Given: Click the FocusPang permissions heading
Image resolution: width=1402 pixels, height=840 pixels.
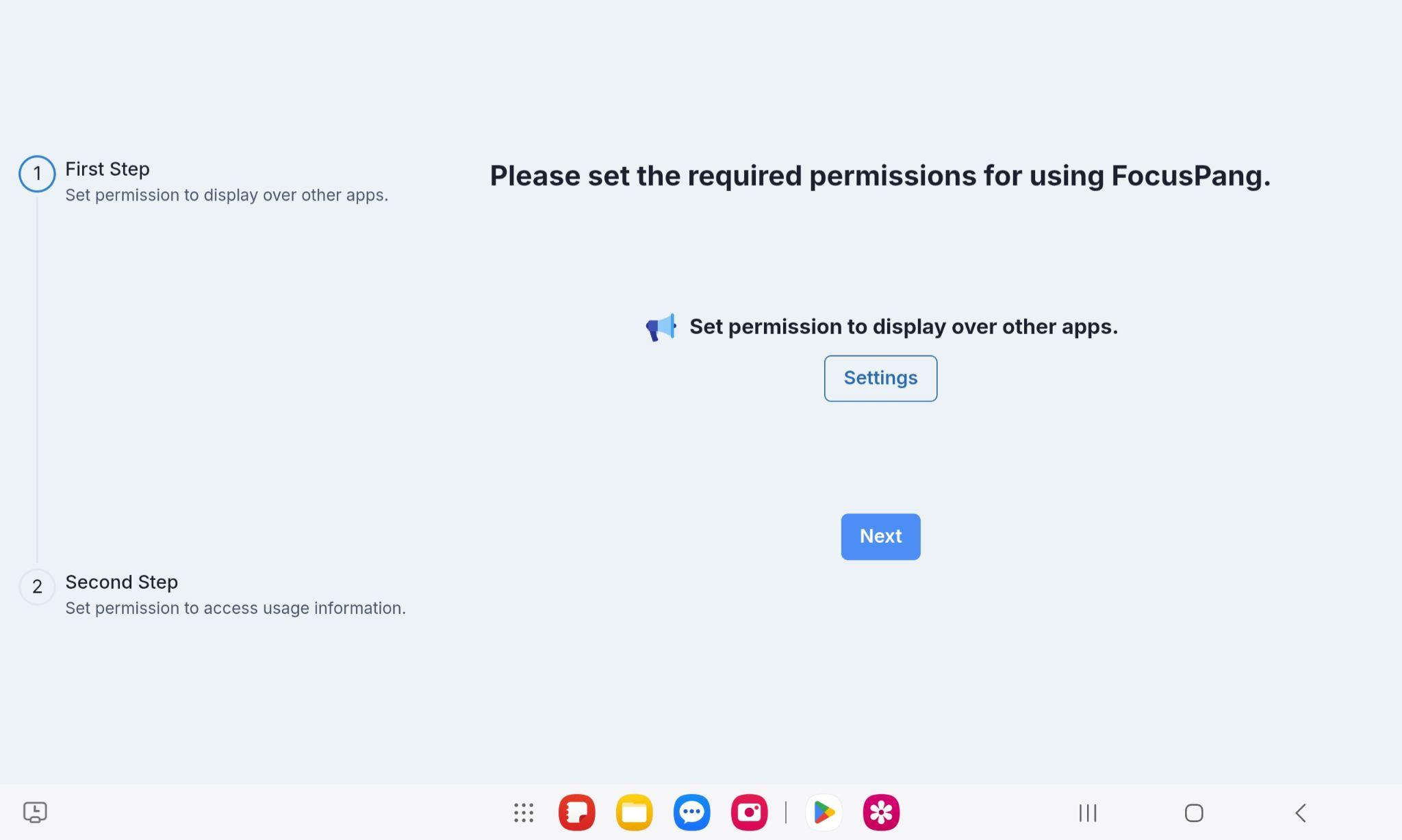Looking at the screenshot, I should 880,176.
